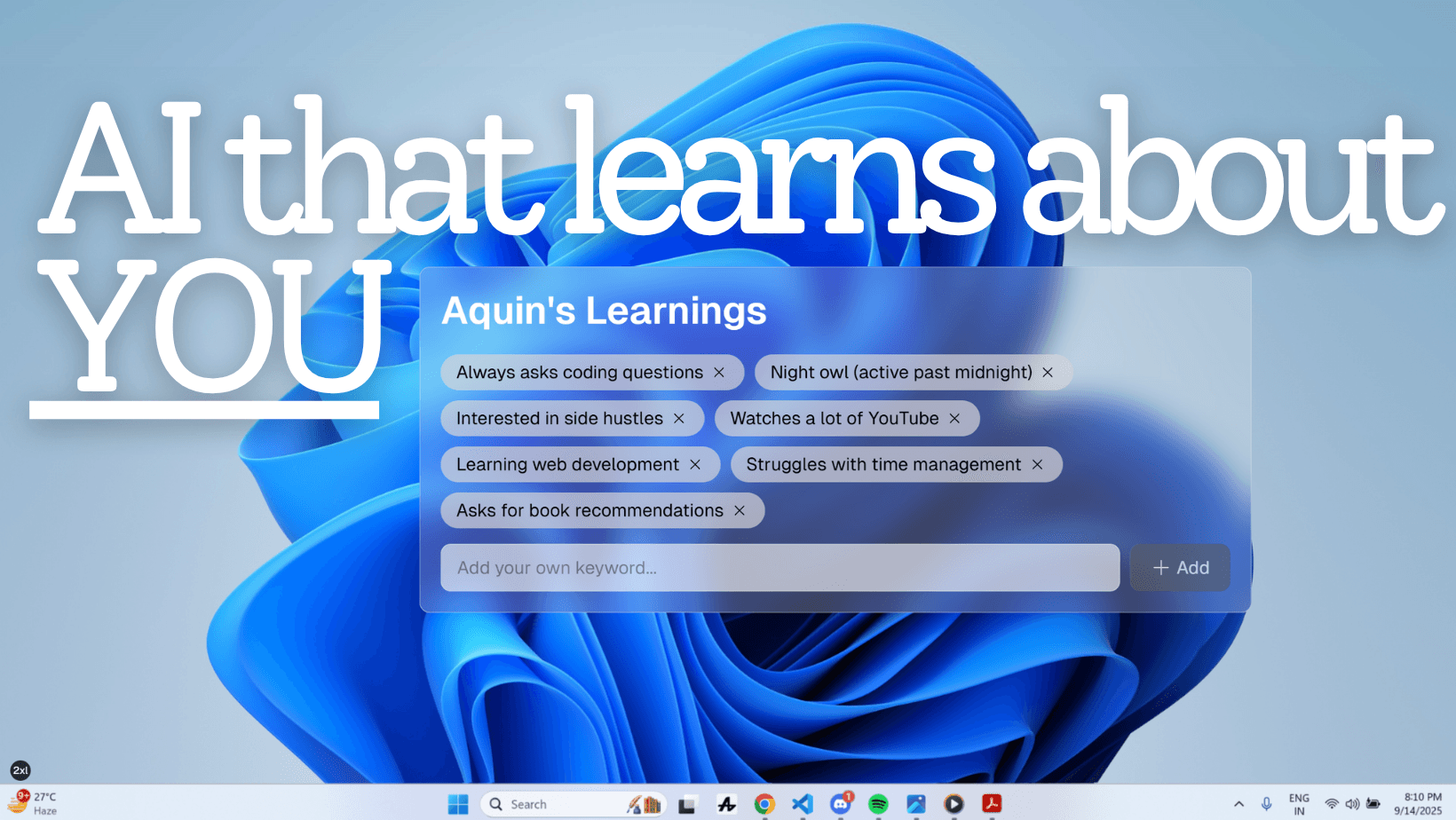Screen dimensions: 1456x820
Task: Open File Explorer from the taskbar
Action: pos(687,804)
